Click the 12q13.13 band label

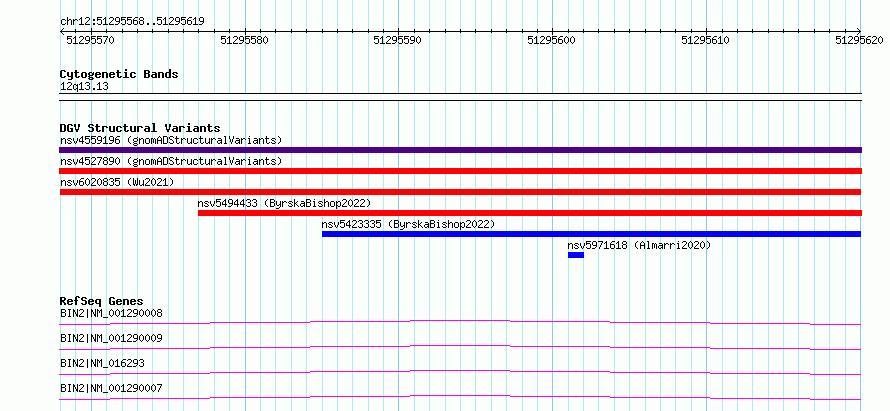tap(85, 87)
